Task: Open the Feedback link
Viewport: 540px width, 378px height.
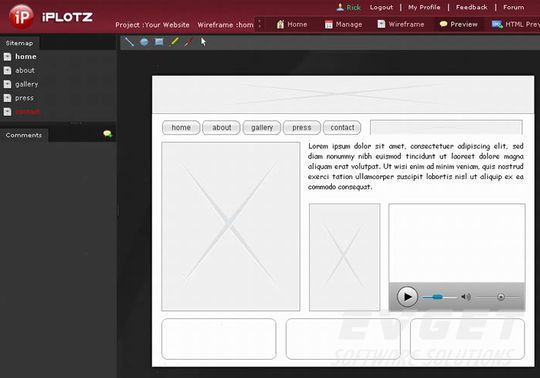Action: click(471, 7)
